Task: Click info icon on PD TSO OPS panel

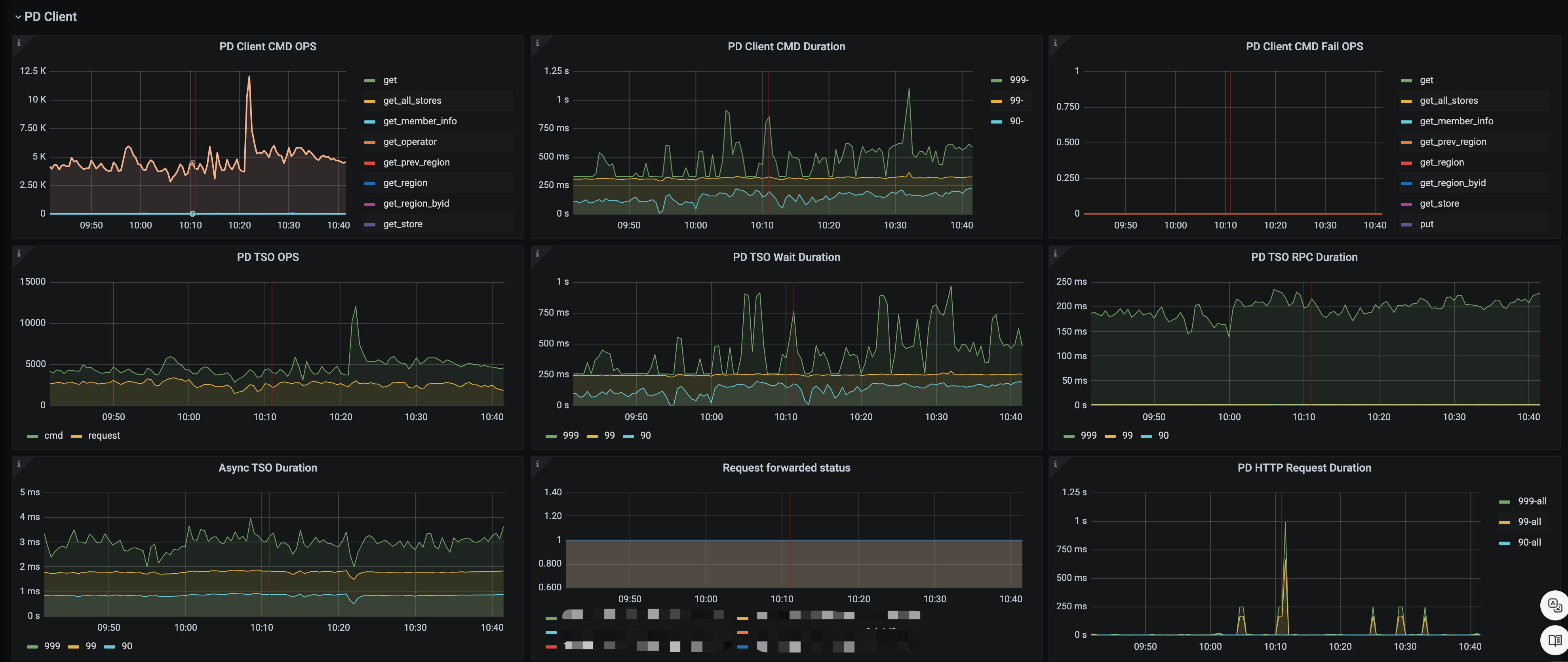Action: [x=19, y=253]
